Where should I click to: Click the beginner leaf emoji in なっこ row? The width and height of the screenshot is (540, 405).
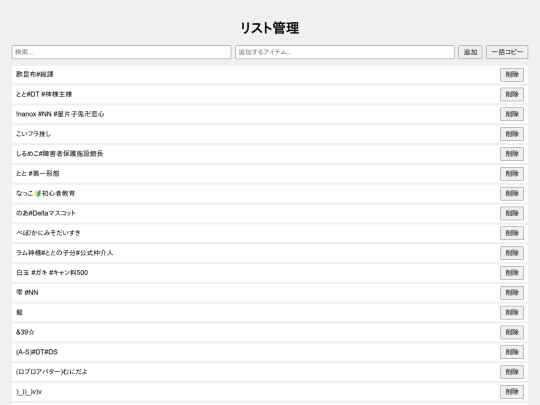[x=38, y=194]
